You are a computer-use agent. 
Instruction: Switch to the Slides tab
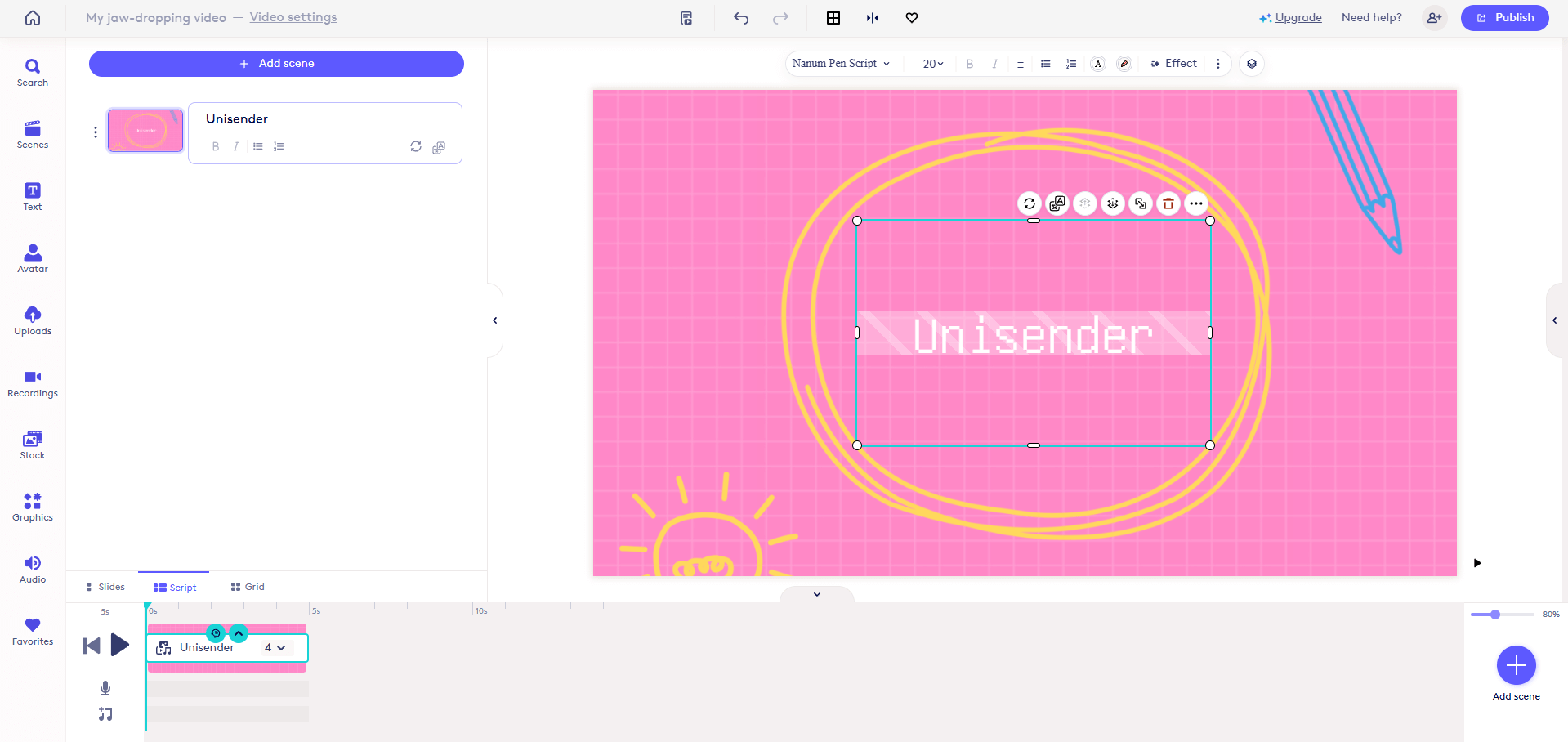point(105,587)
